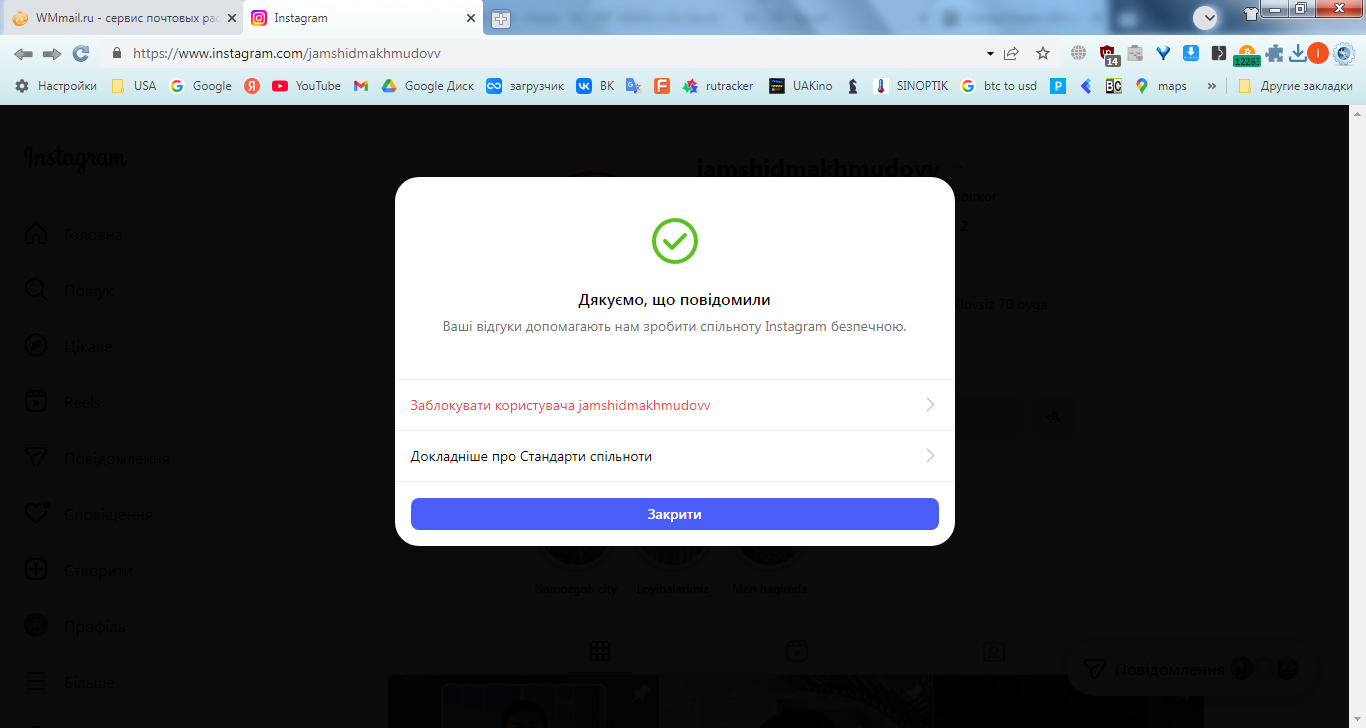The height and width of the screenshot is (728, 1366).
Task: Click the UAKino bookmark
Action: (x=801, y=86)
